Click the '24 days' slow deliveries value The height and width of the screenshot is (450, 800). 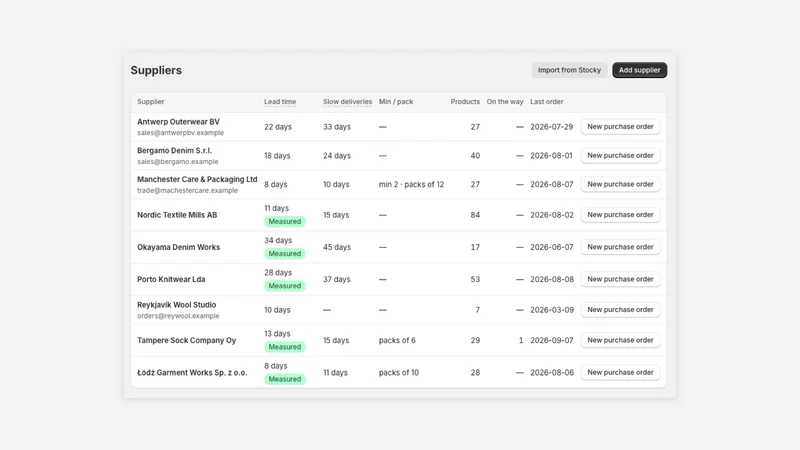337,156
